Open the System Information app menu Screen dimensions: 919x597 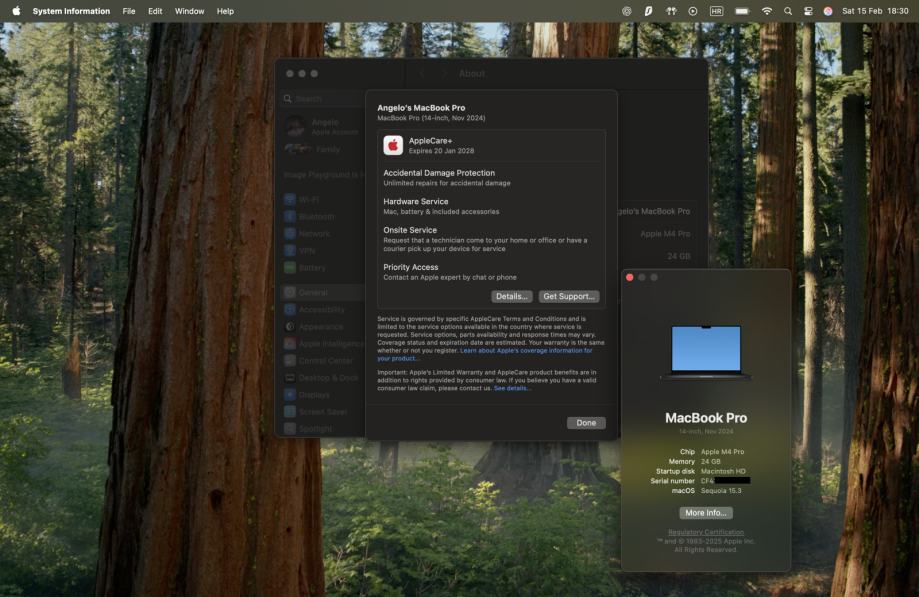pyautogui.click(x=71, y=11)
